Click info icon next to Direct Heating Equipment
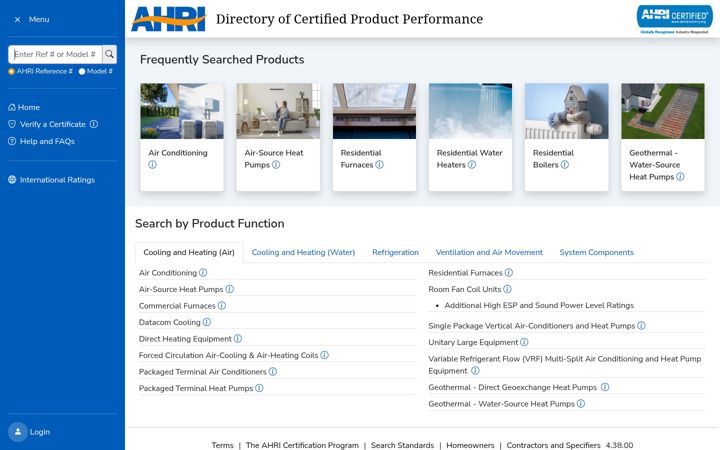Image resolution: width=720 pixels, height=450 pixels. tap(237, 338)
